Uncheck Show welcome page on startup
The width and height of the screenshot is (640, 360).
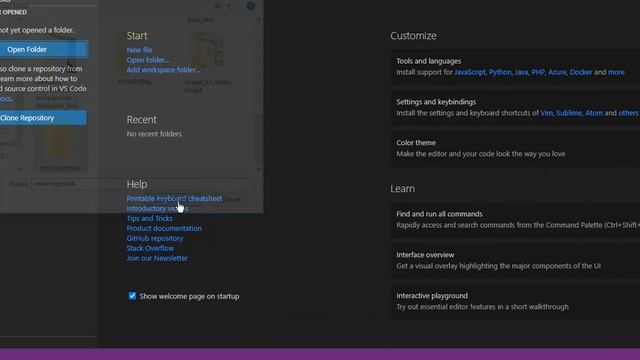[x=132, y=296]
